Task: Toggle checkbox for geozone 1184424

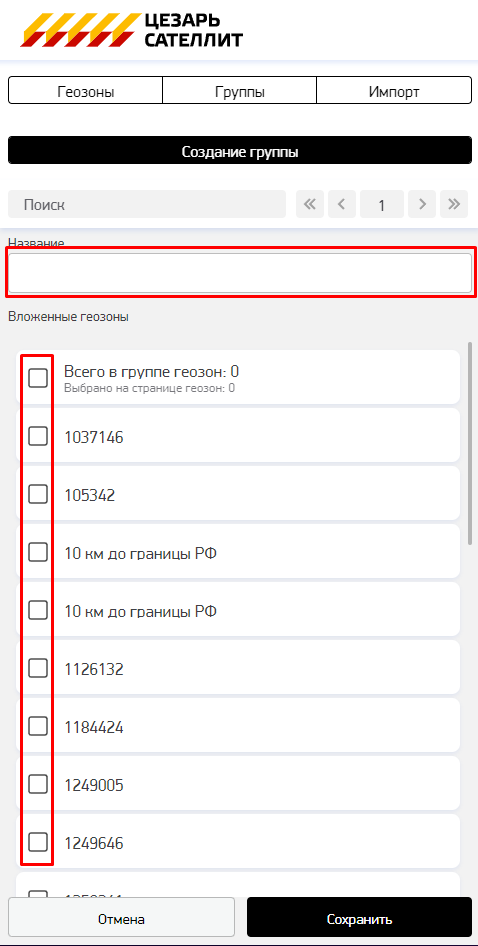Action: 38,726
